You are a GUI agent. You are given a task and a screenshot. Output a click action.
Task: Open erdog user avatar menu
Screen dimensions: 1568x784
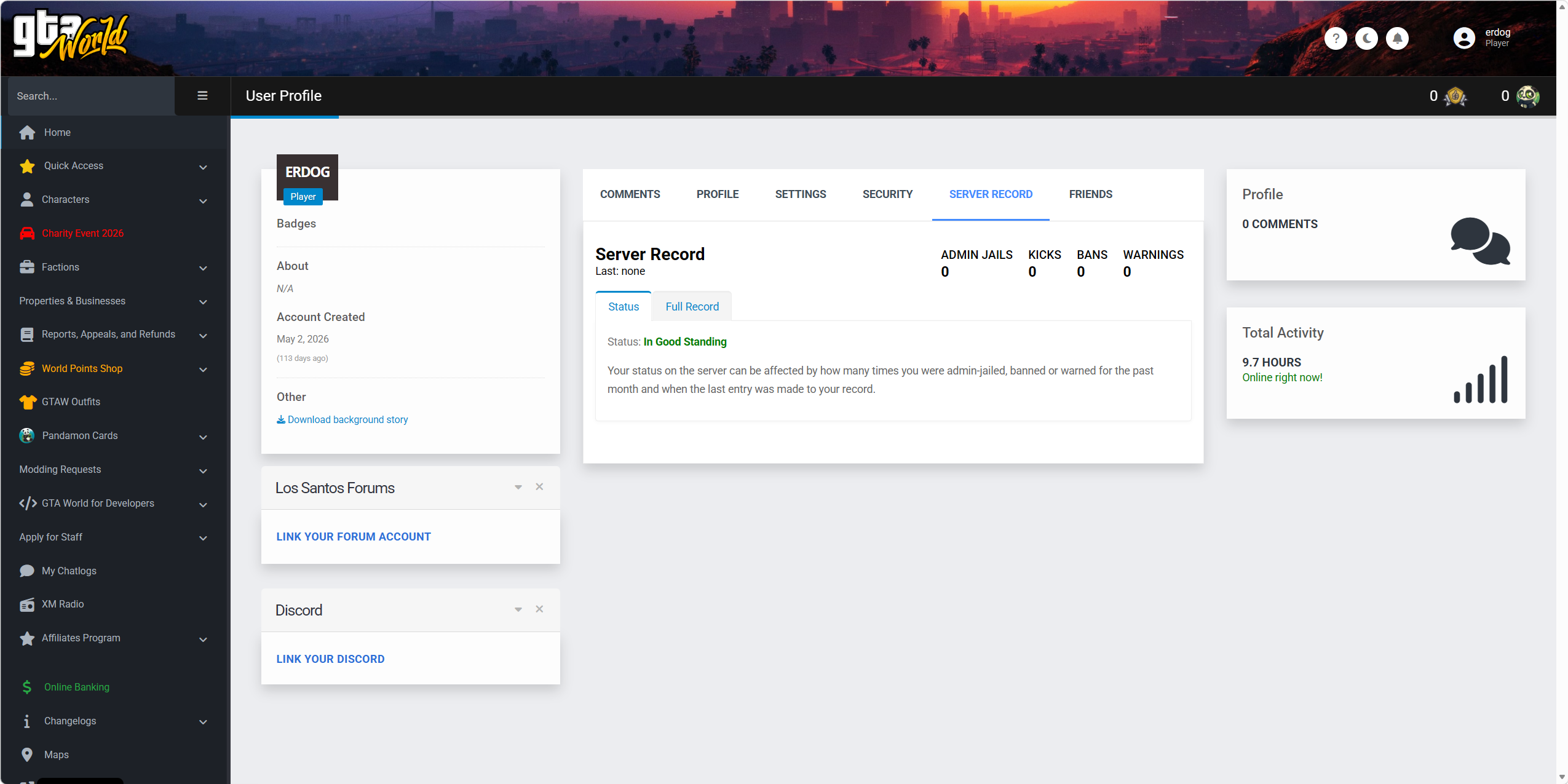pos(1464,38)
